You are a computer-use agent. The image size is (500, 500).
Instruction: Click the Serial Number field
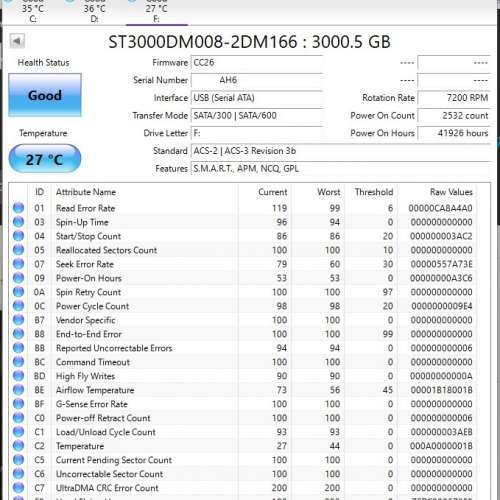(x=257, y=80)
